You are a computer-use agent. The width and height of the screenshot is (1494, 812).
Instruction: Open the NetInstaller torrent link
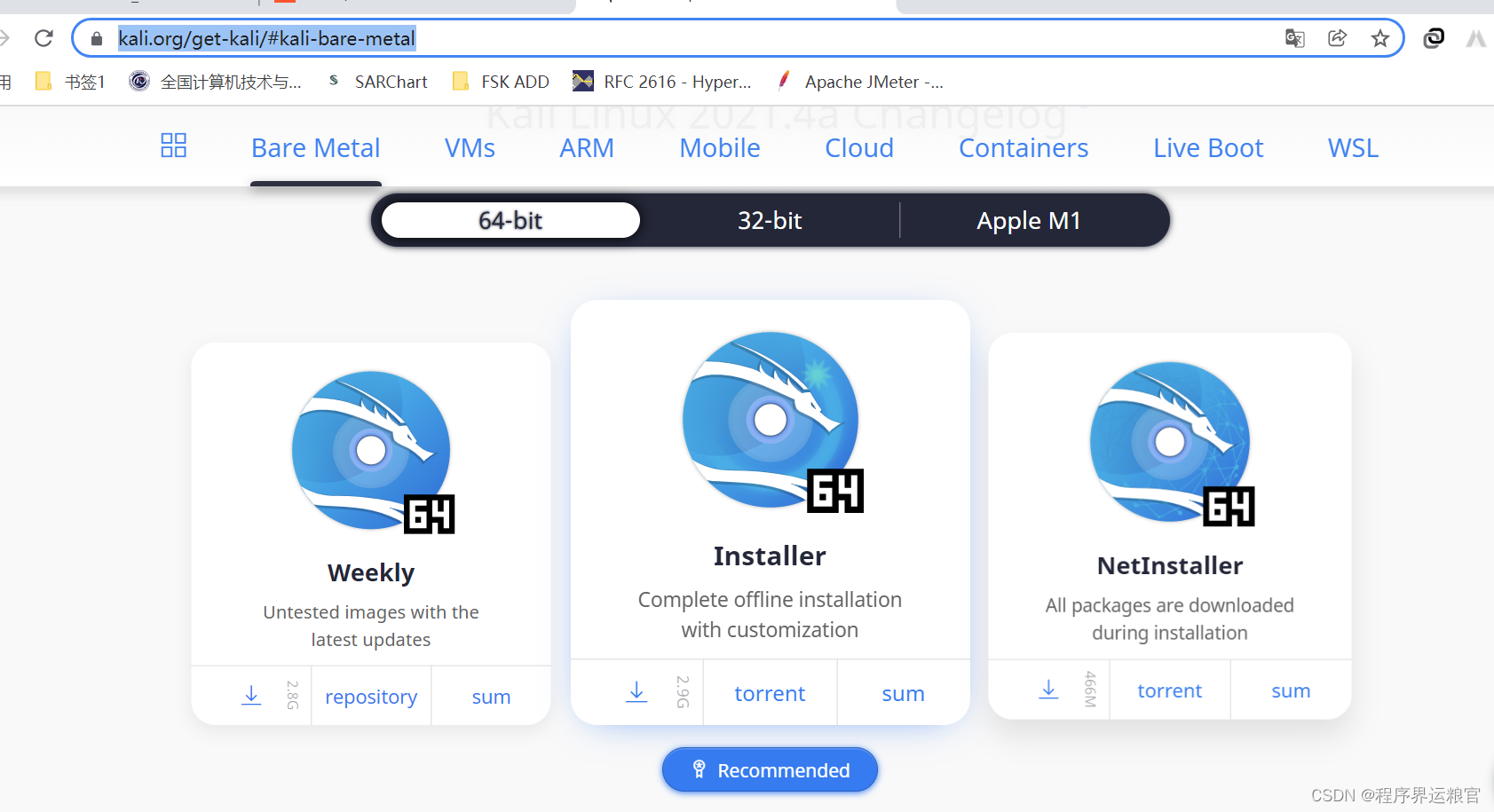[x=1169, y=690]
